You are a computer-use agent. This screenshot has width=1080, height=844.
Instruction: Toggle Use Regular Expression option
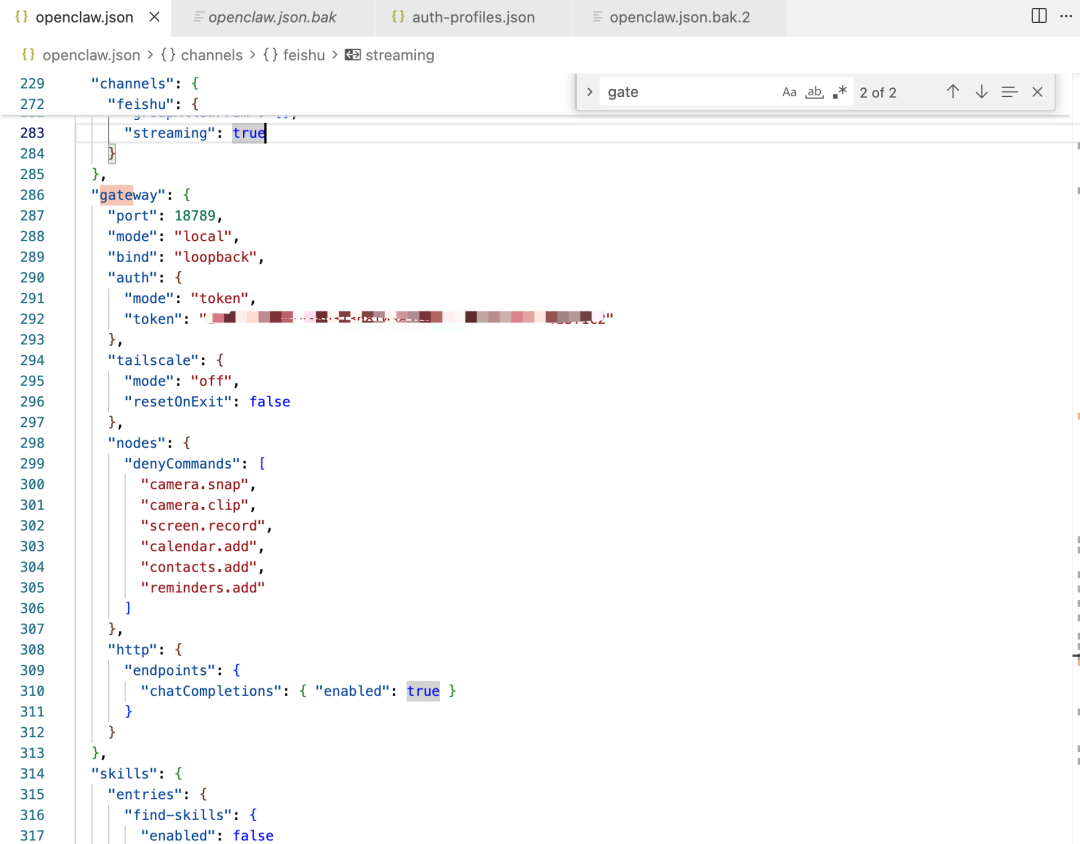pos(840,92)
